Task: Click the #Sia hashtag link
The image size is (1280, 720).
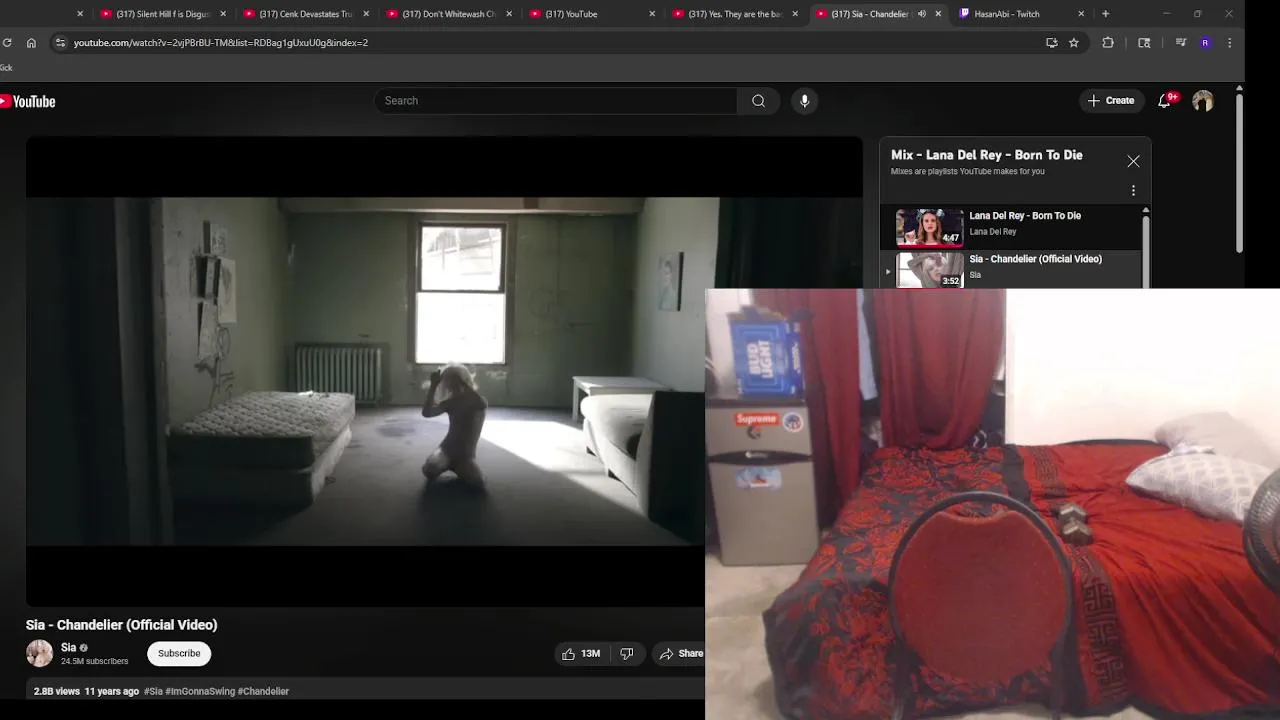Action: pyautogui.click(x=153, y=691)
